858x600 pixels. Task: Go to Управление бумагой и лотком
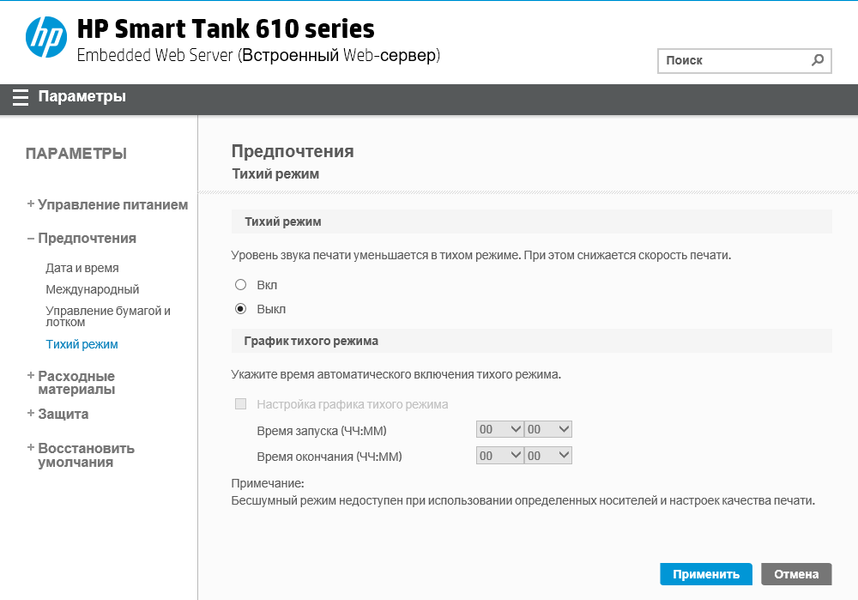click(x=108, y=316)
